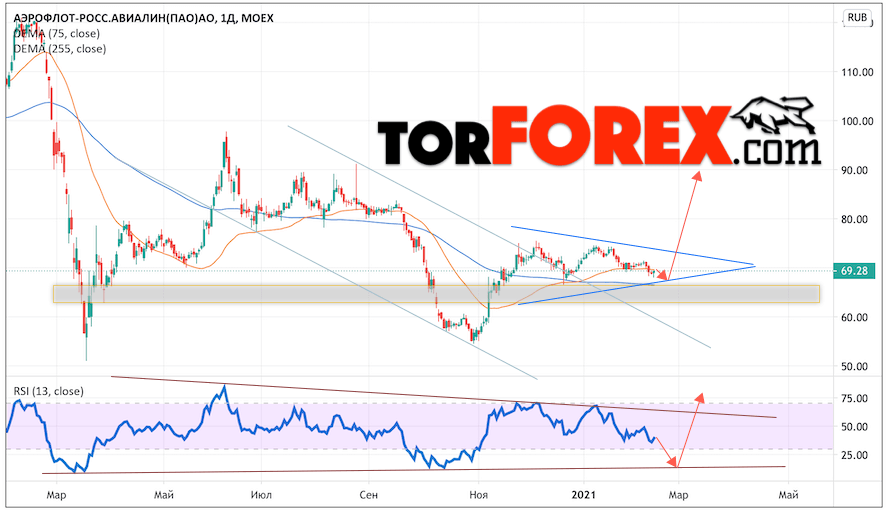Click the 110.00 price axis label
The height and width of the screenshot is (510, 888).
(857, 72)
